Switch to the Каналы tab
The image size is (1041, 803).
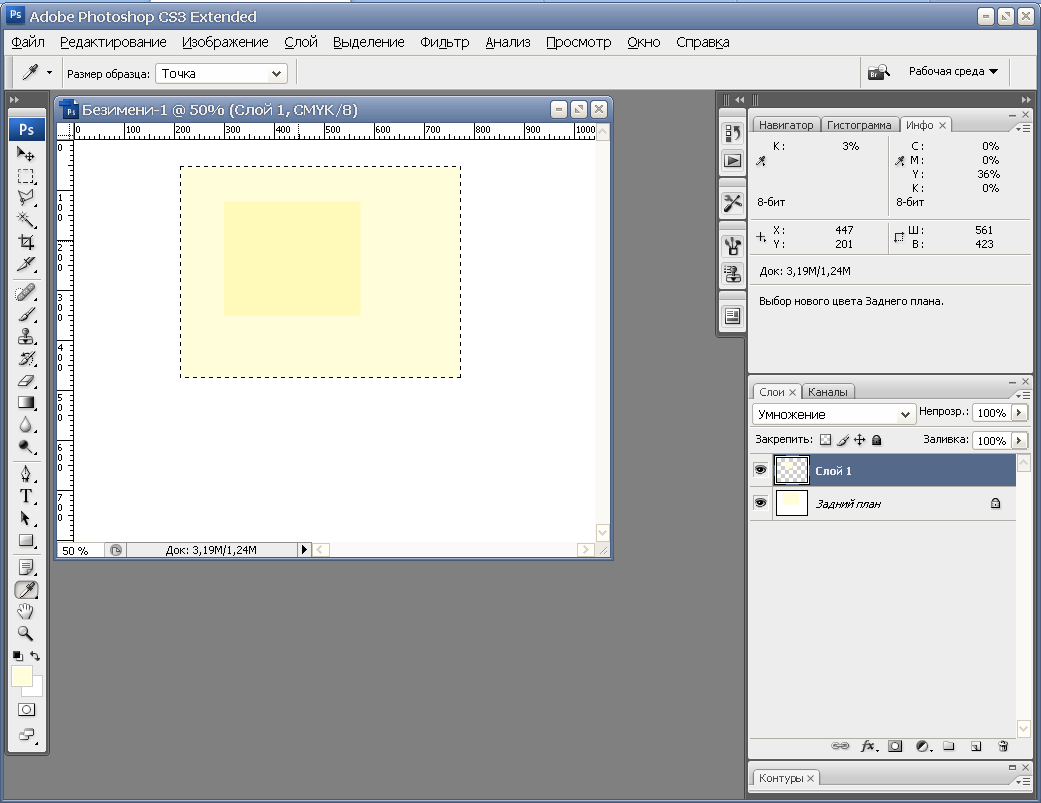[x=827, y=392]
